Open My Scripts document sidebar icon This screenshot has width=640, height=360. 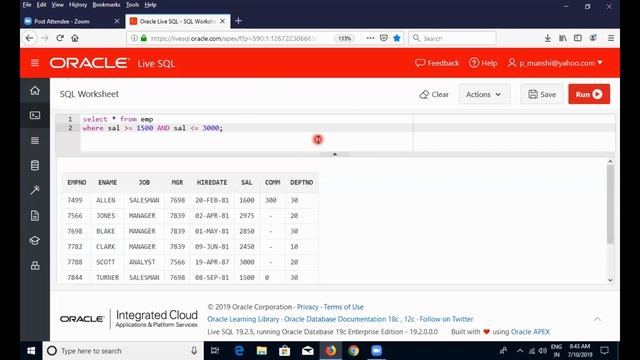point(35,216)
